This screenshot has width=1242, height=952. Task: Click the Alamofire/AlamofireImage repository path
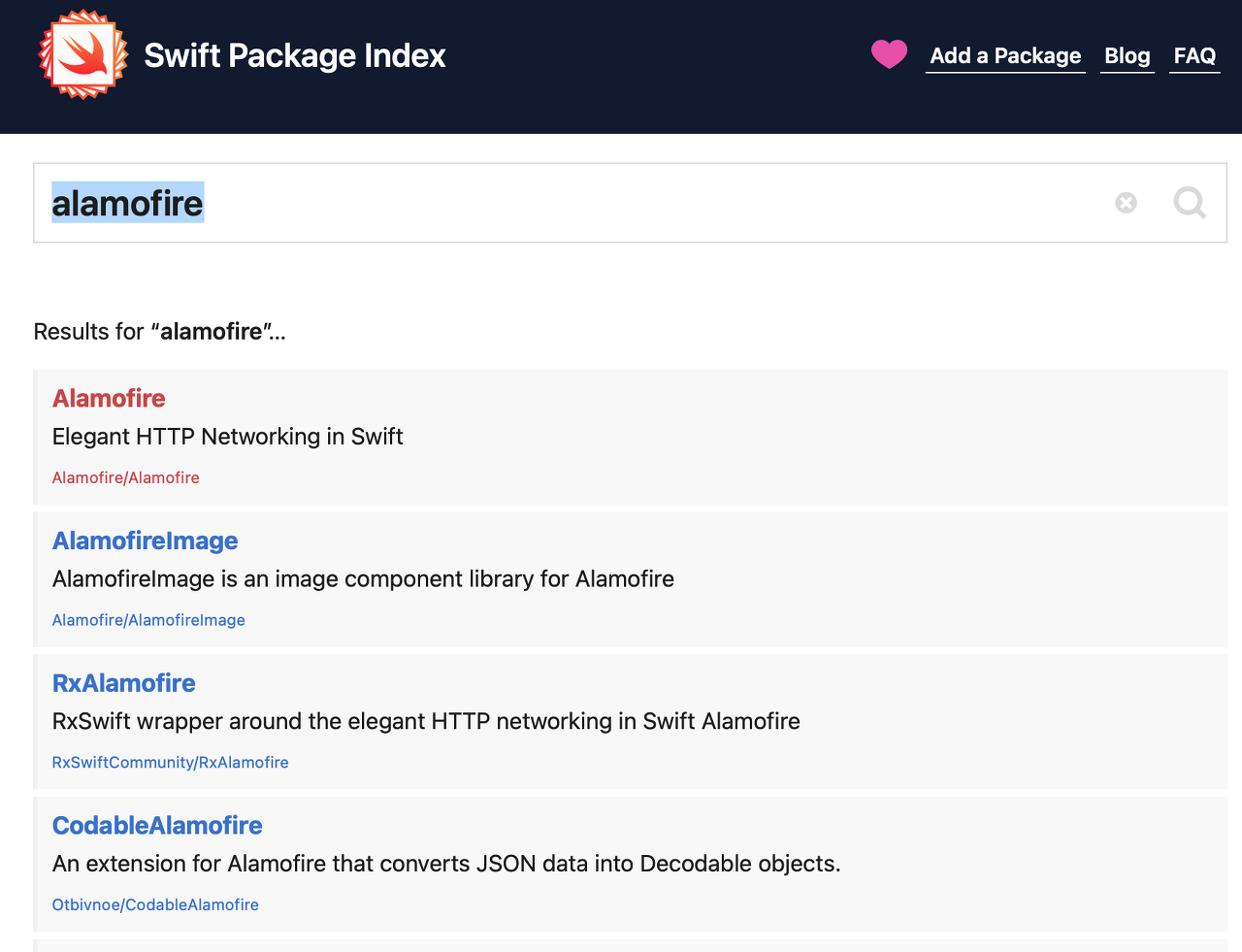pyautogui.click(x=148, y=620)
